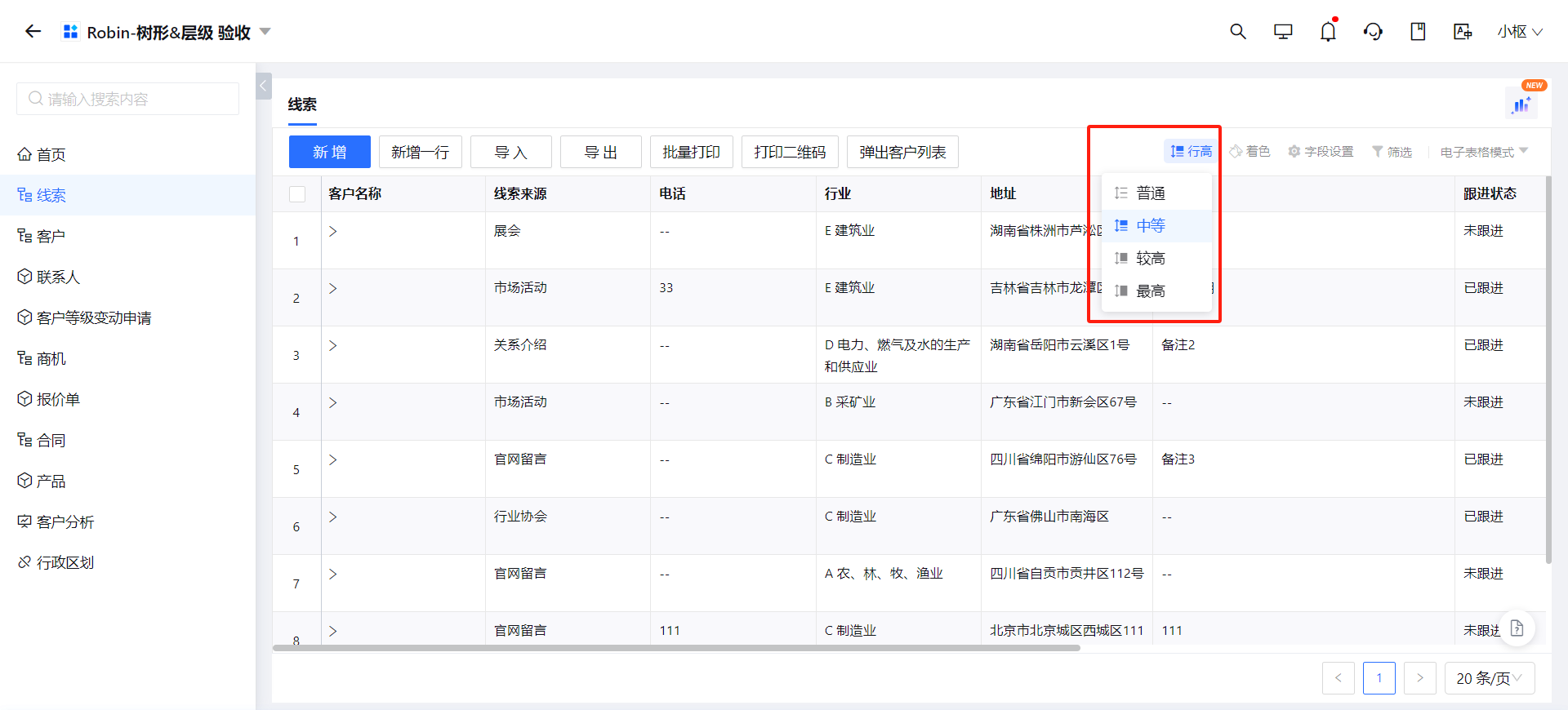Open 客户分析 in the sidebar
The height and width of the screenshot is (710, 1568).
[x=127, y=521]
